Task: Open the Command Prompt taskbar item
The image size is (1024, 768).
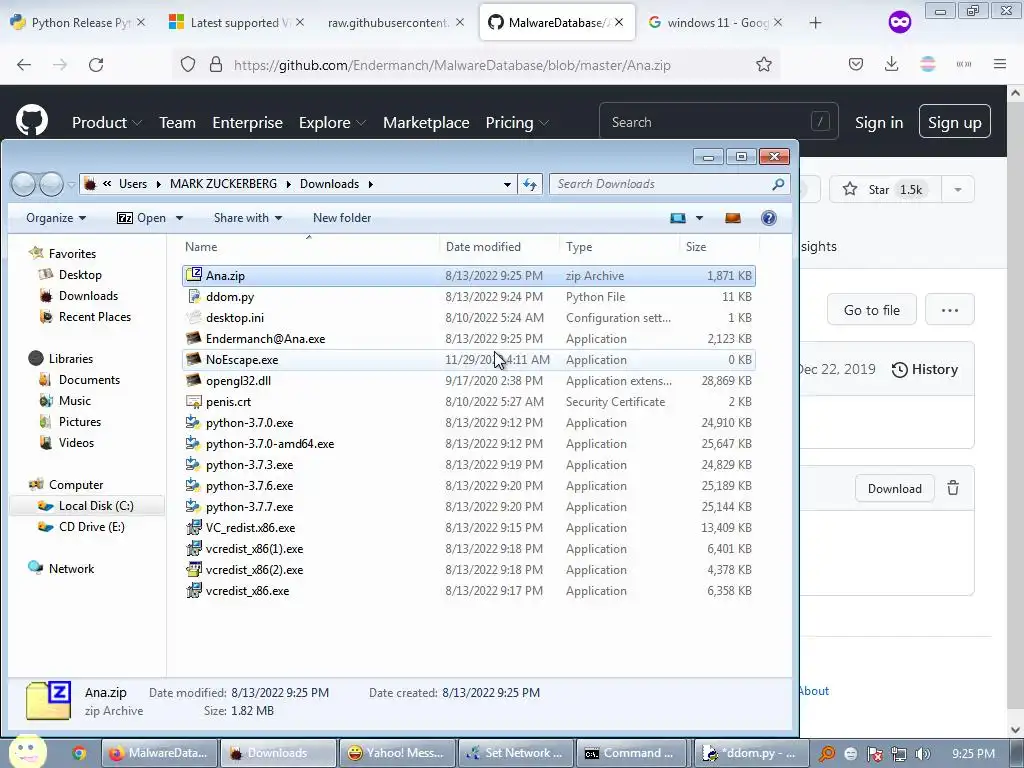Action: point(630,753)
